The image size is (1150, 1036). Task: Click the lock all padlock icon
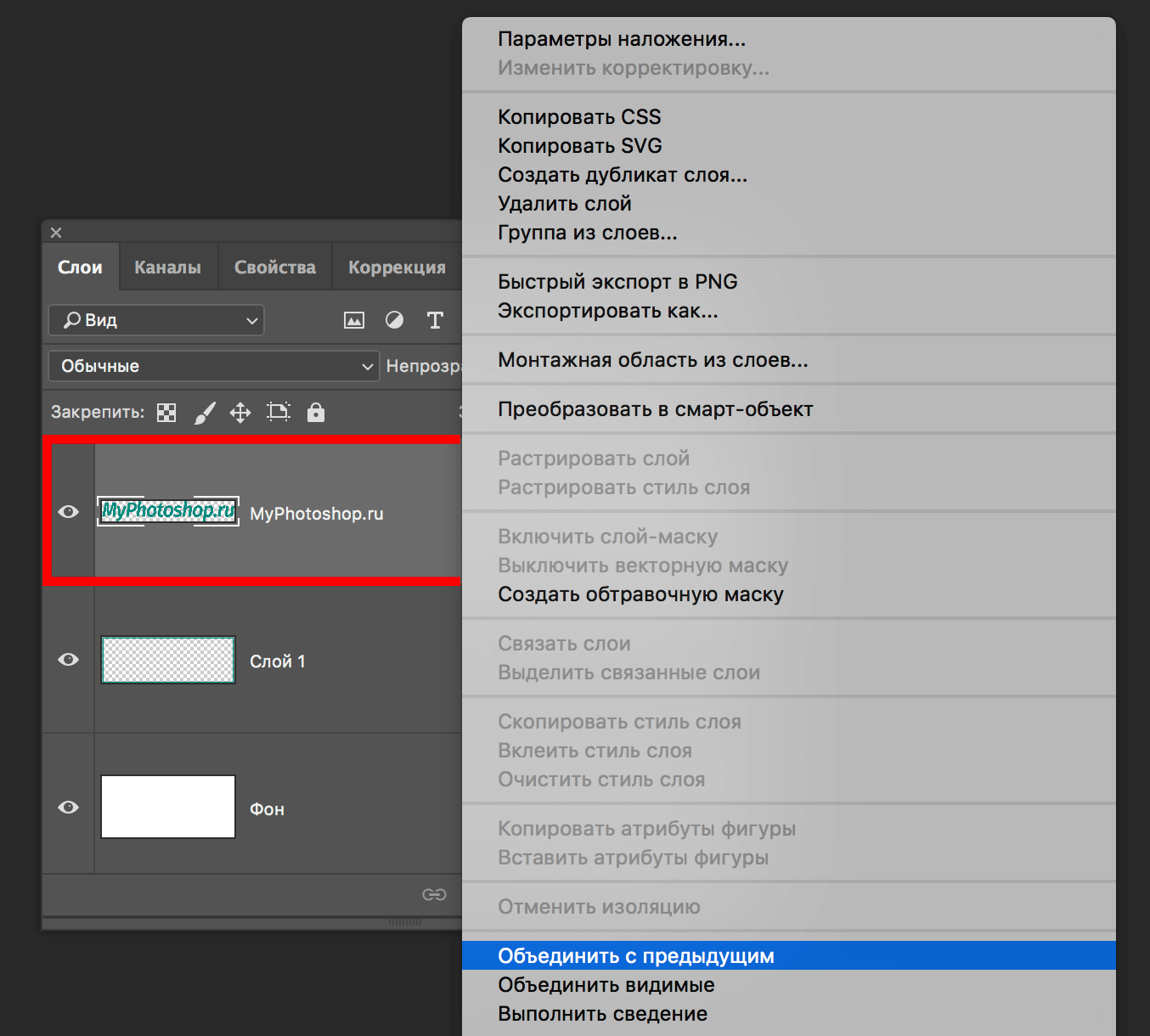pyautogui.click(x=316, y=413)
